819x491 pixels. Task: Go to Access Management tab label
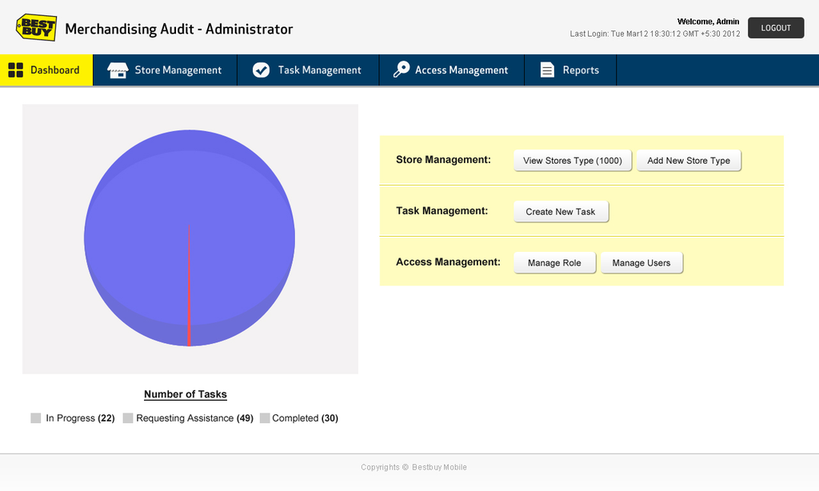[461, 70]
